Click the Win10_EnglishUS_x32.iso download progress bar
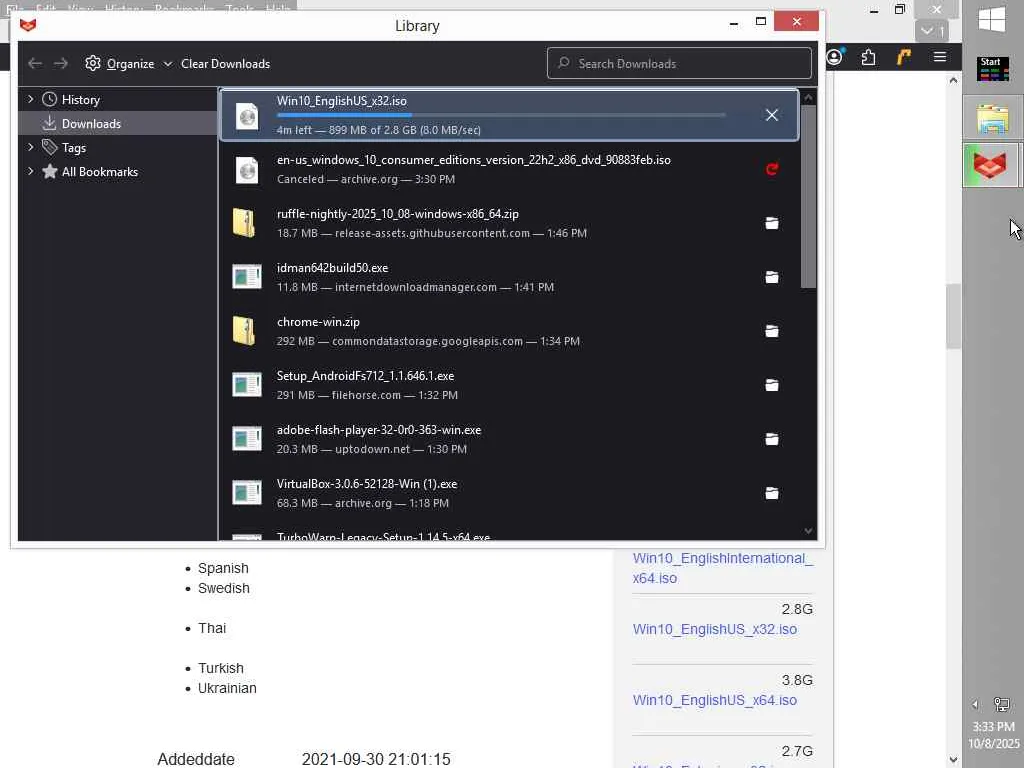Image resolution: width=1024 pixels, height=768 pixels. [501, 115]
